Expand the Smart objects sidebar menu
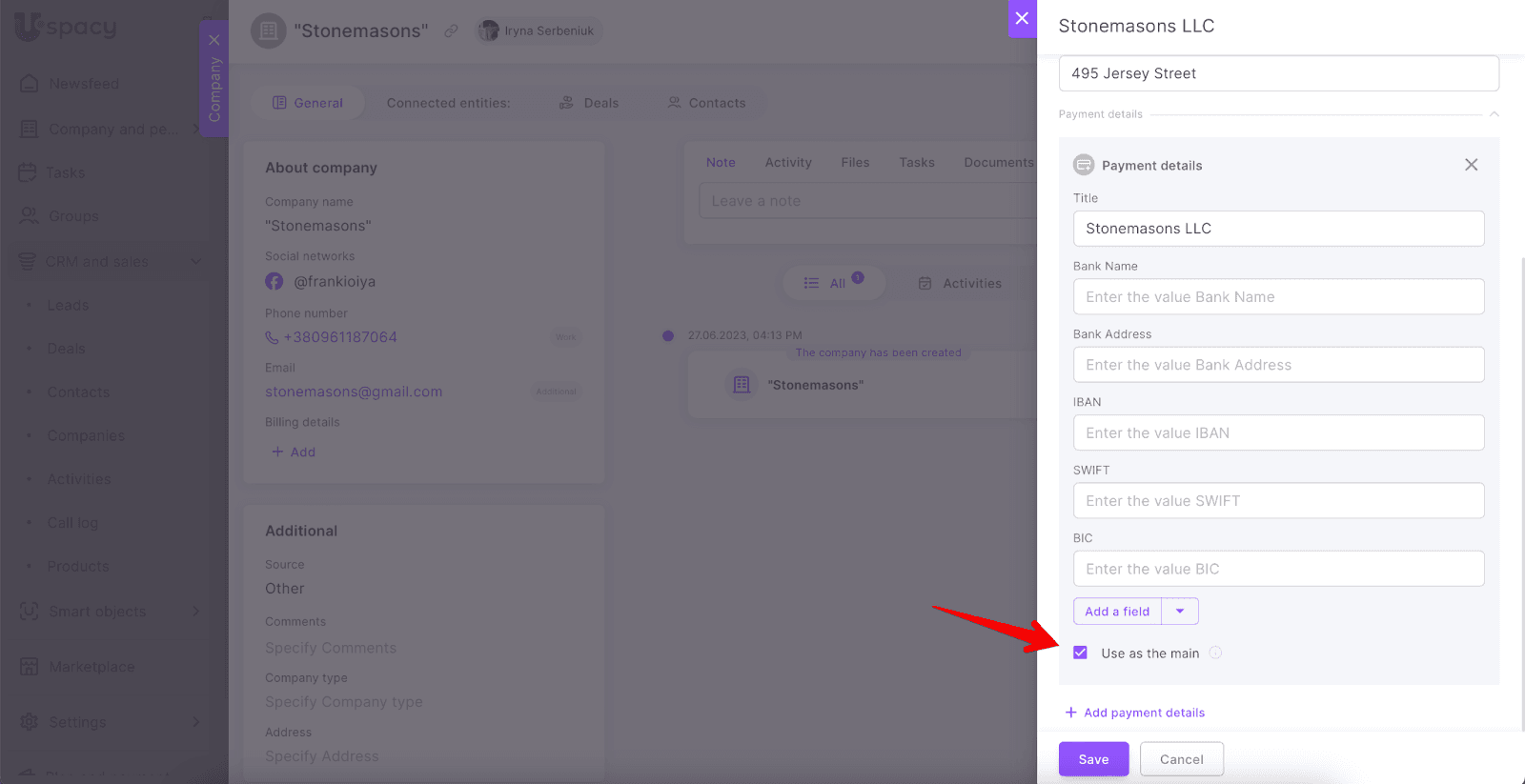This screenshot has height=784, width=1525. [x=195, y=612]
